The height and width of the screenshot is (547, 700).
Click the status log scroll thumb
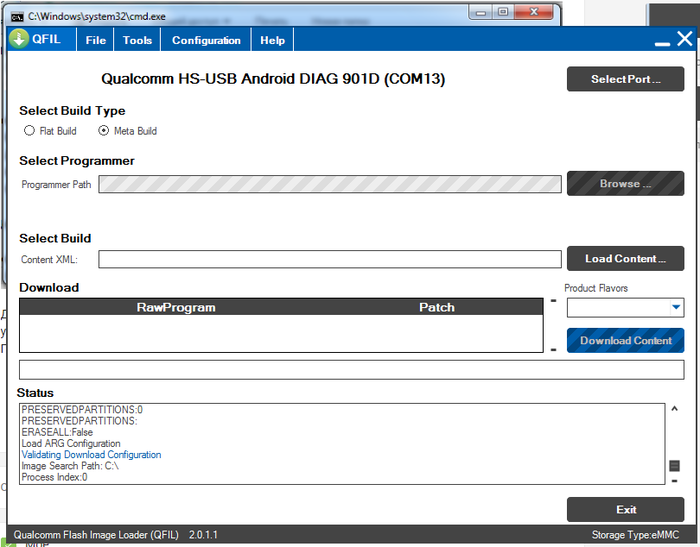click(674, 466)
